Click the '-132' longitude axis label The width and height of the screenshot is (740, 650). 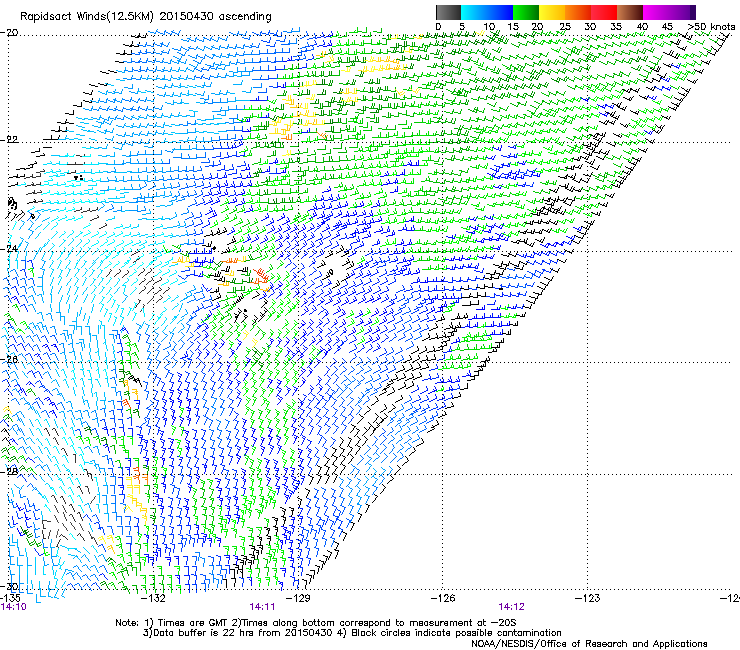point(154,598)
